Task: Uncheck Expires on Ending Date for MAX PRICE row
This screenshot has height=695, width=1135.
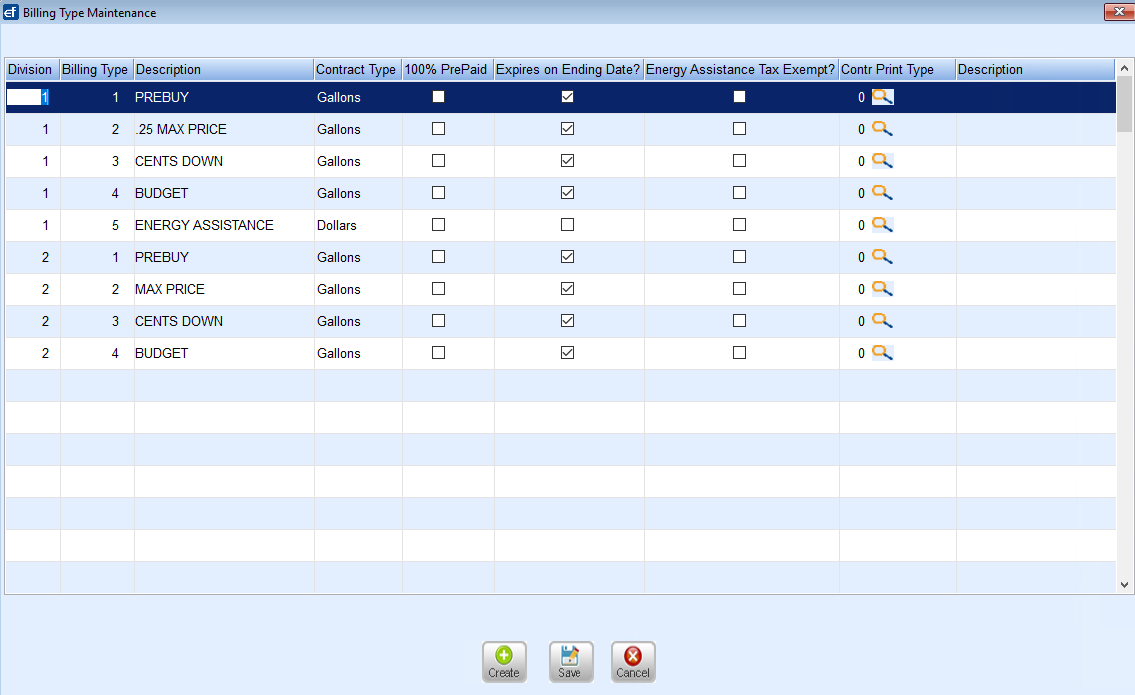Action: click(x=568, y=288)
